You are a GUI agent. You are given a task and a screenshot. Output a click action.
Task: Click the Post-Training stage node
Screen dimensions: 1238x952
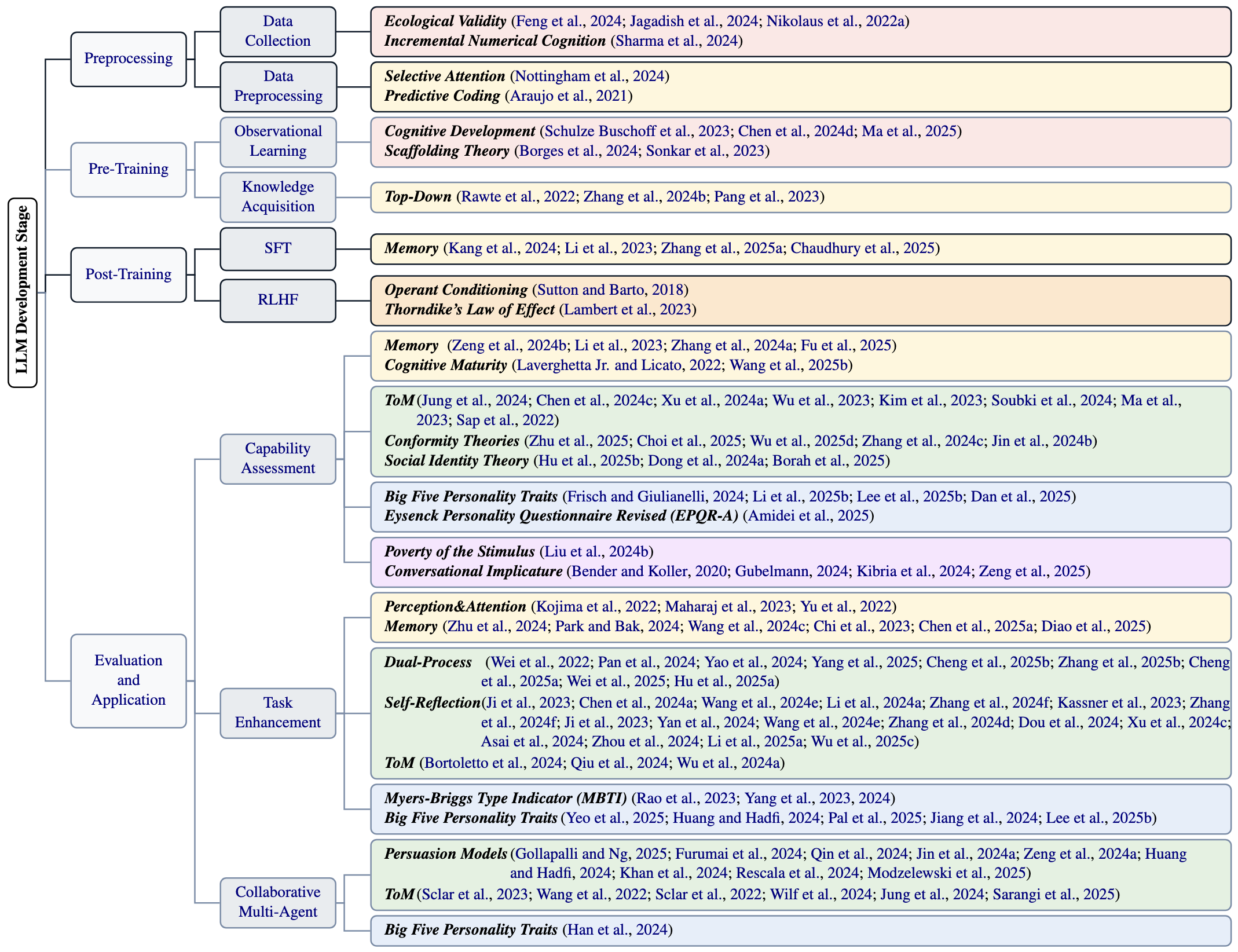coord(128,274)
